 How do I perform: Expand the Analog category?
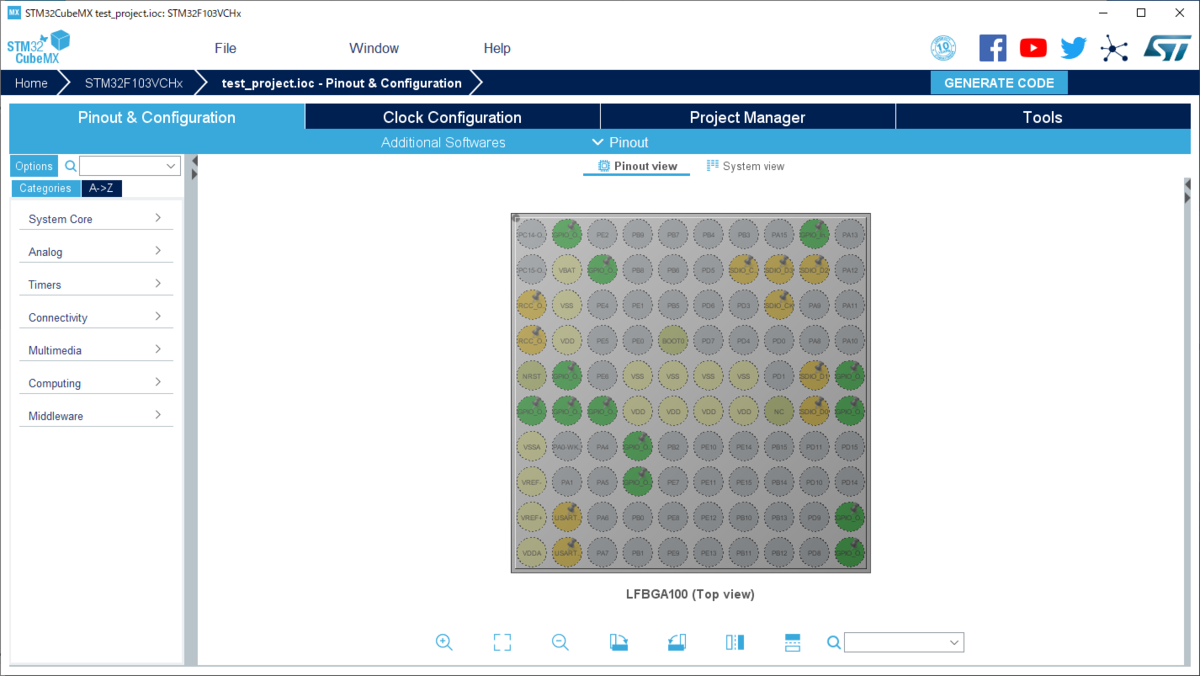pos(95,252)
